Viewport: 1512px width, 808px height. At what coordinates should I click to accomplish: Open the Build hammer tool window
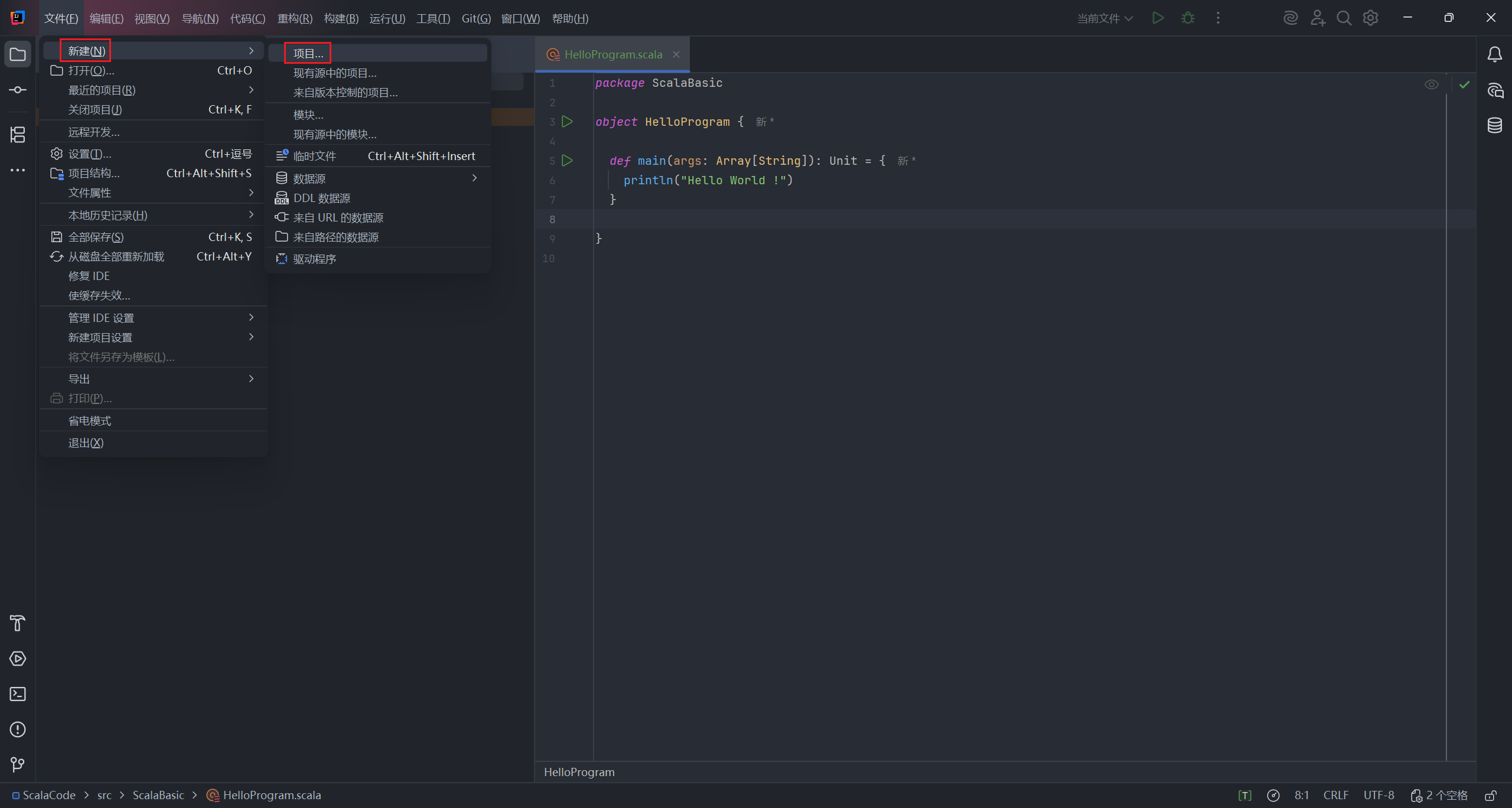point(18,623)
